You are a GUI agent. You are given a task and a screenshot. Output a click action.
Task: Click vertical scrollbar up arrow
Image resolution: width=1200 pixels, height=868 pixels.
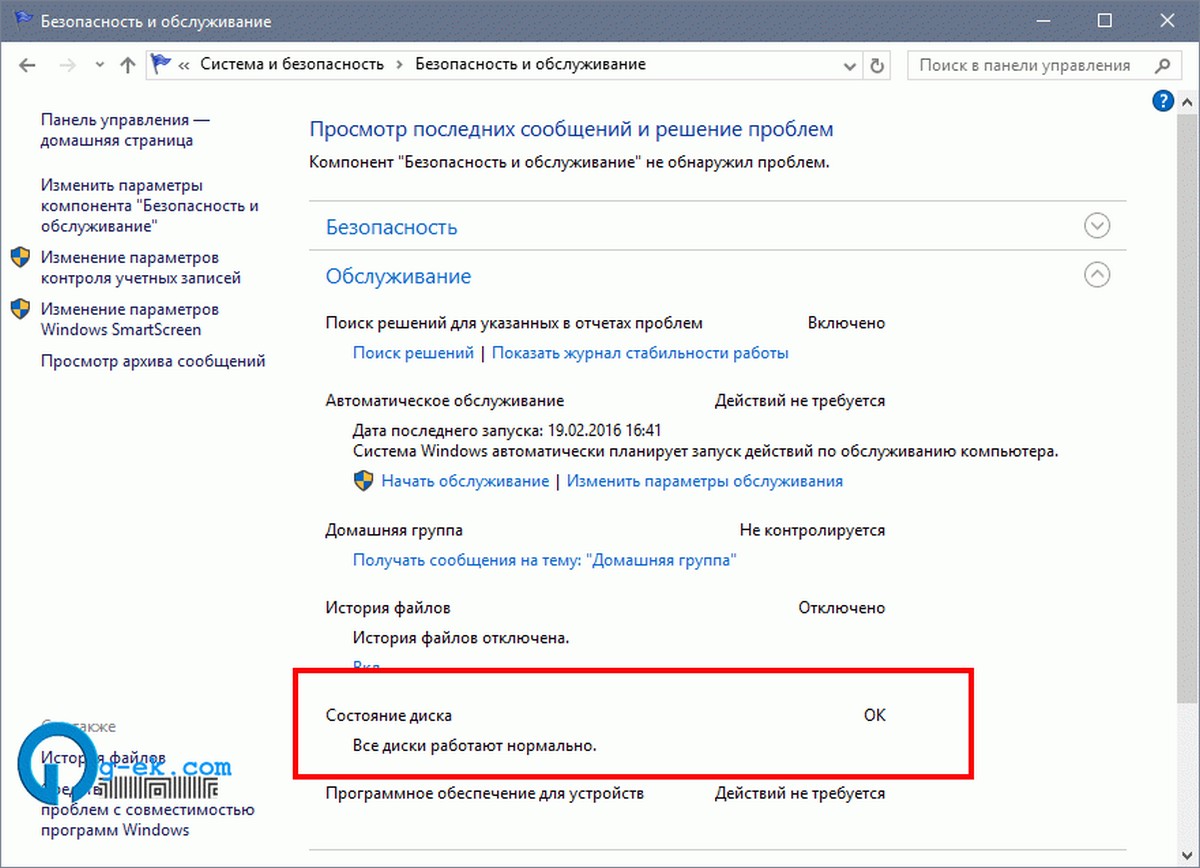(x=1188, y=100)
